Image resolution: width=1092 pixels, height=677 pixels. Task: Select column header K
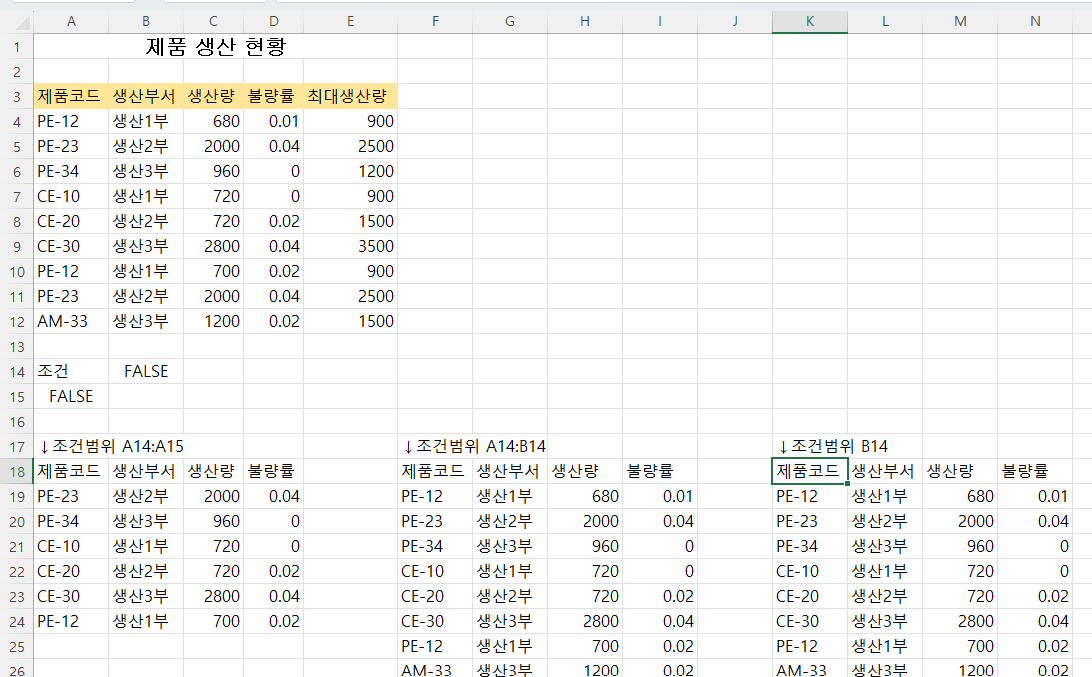point(809,21)
